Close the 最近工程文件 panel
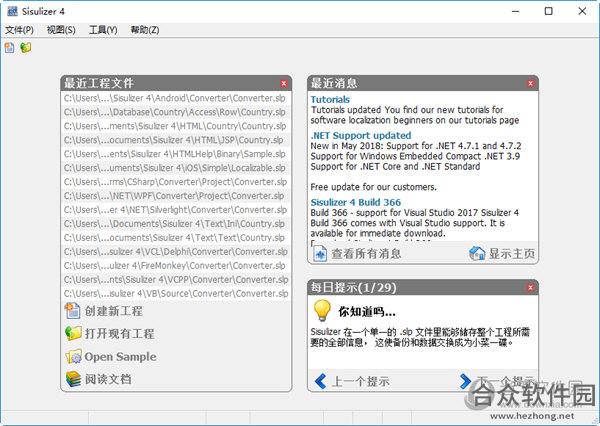The image size is (600, 426). 284,83
